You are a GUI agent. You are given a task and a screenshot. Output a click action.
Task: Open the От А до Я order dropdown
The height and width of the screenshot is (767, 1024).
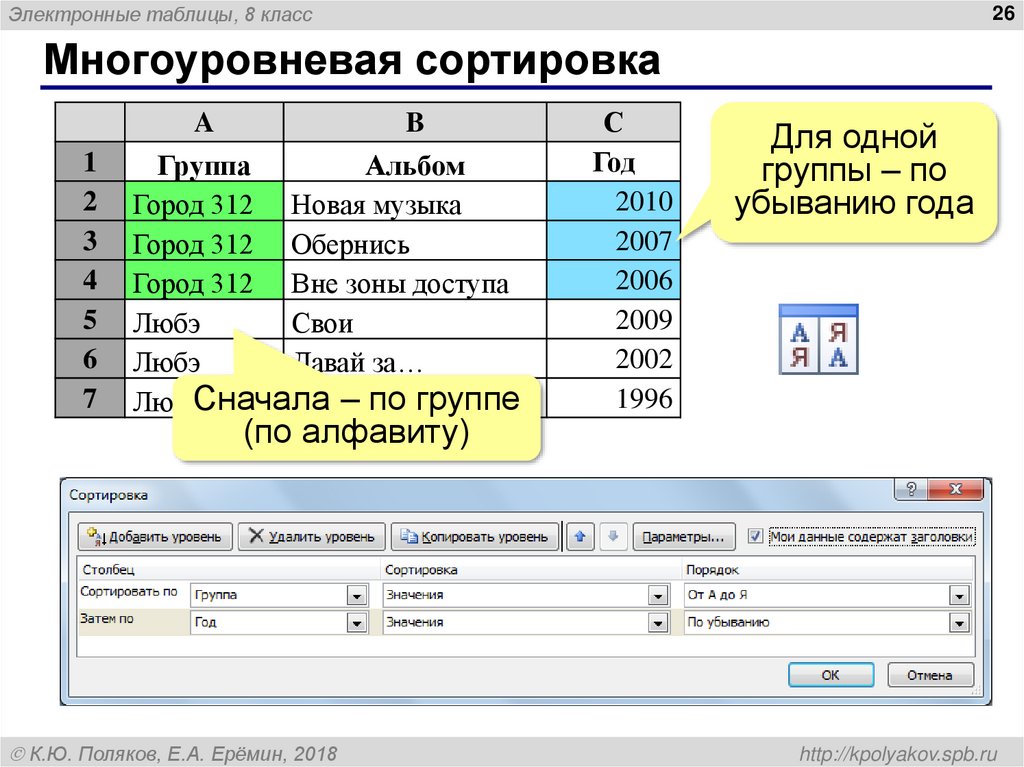[958, 594]
